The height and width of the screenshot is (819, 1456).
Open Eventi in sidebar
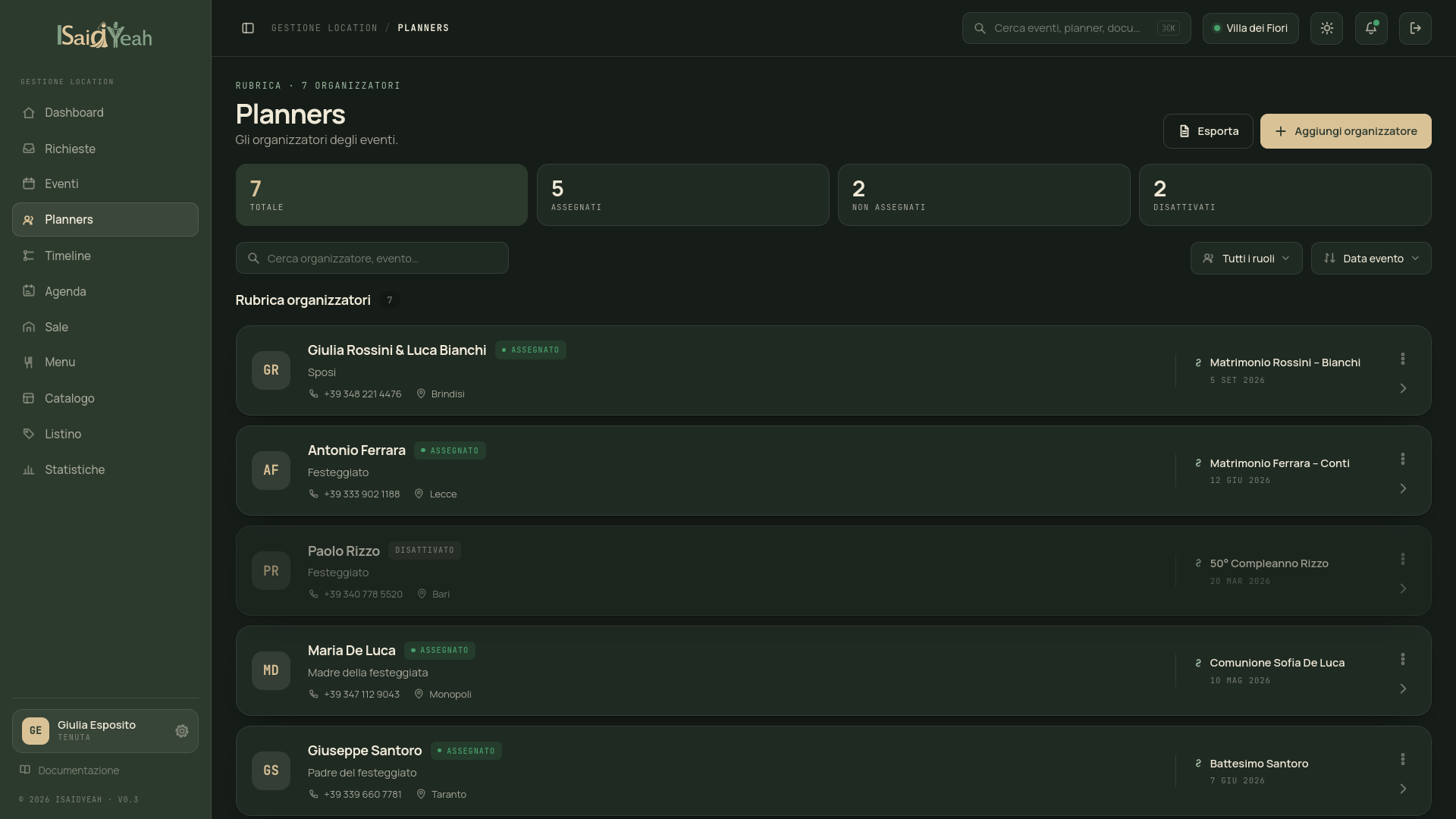105,184
